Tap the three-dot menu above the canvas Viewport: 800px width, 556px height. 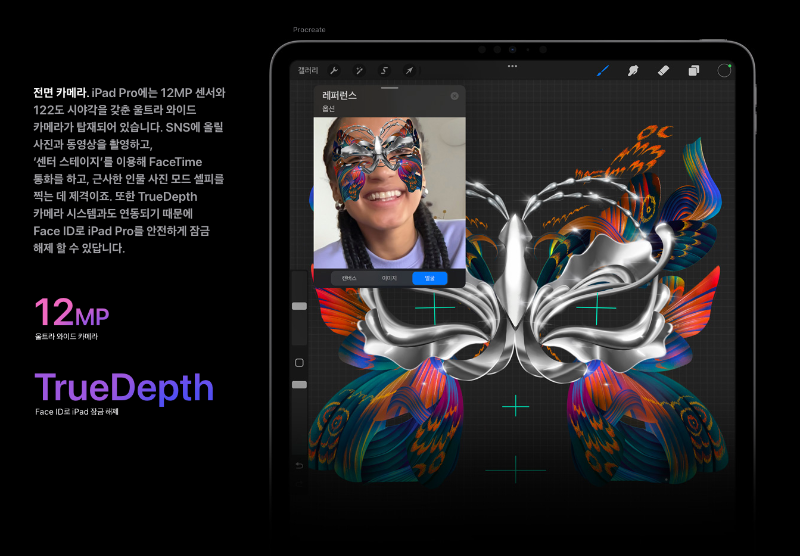pyautogui.click(x=512, y=66)
